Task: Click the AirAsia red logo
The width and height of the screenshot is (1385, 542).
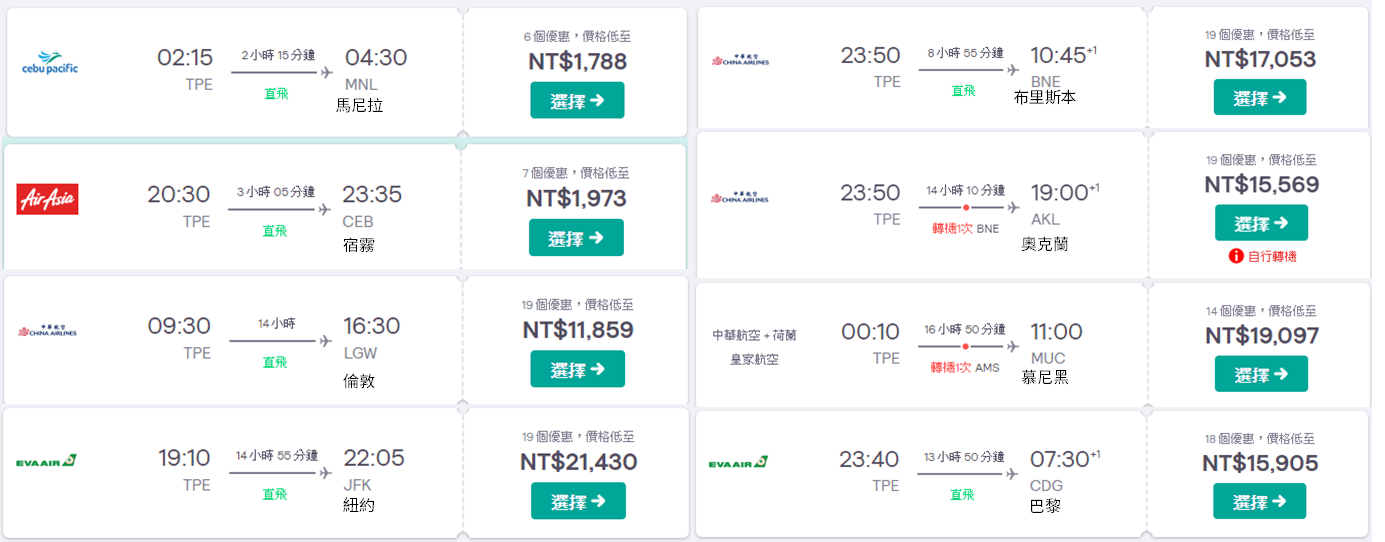Action: tap(47, 200)
